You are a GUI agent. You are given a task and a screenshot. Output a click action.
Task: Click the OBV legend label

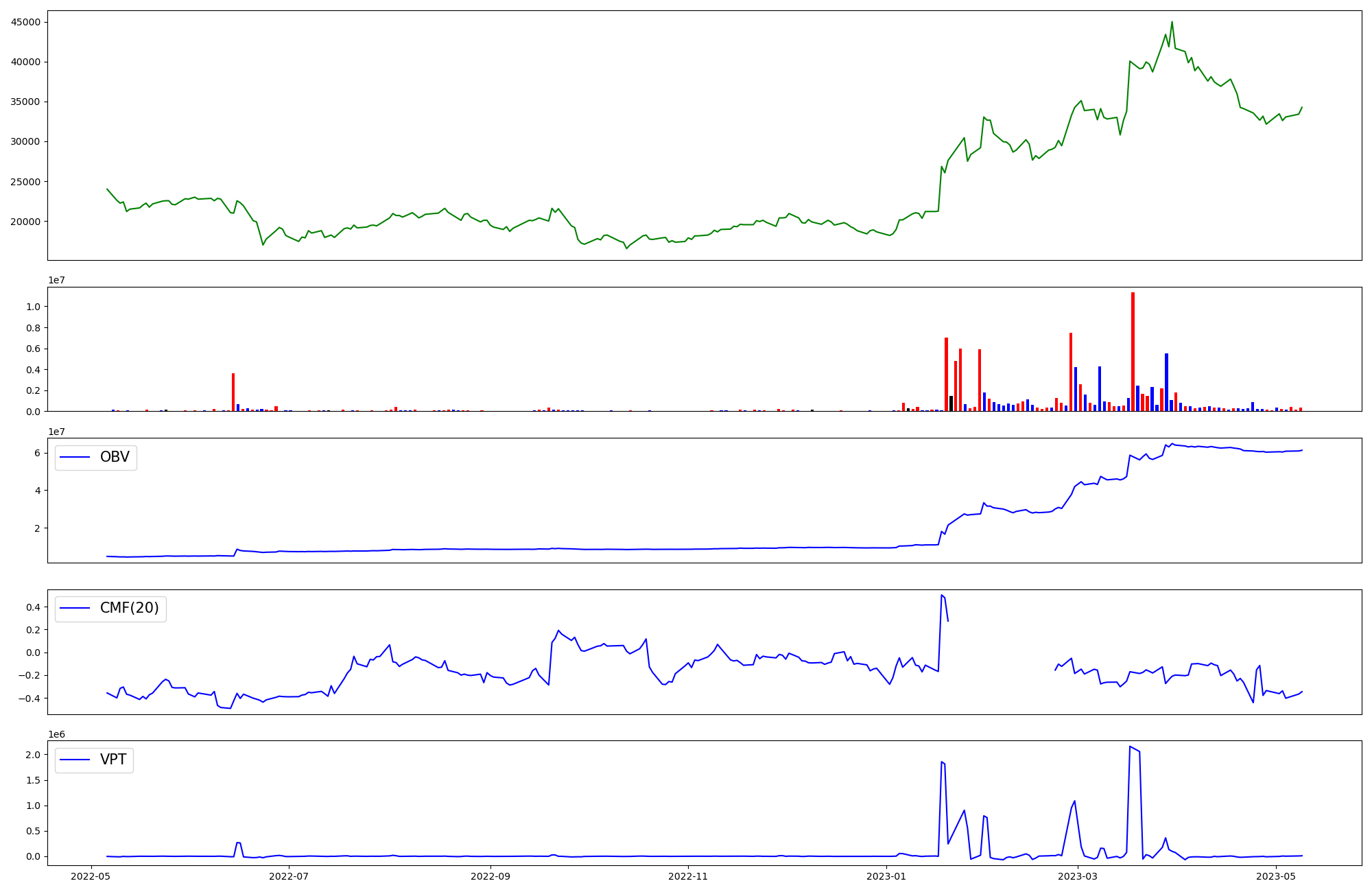(x=115, y=457)
